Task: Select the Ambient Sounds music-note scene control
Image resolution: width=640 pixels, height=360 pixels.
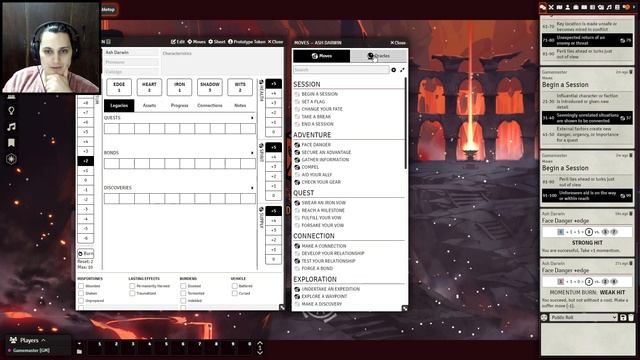Action: click(x=11, y=127)
